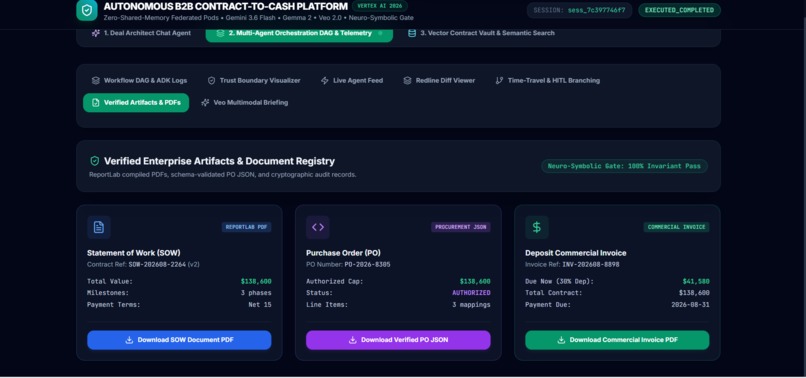Download SOW Document PDF

[x=179, y=340]
